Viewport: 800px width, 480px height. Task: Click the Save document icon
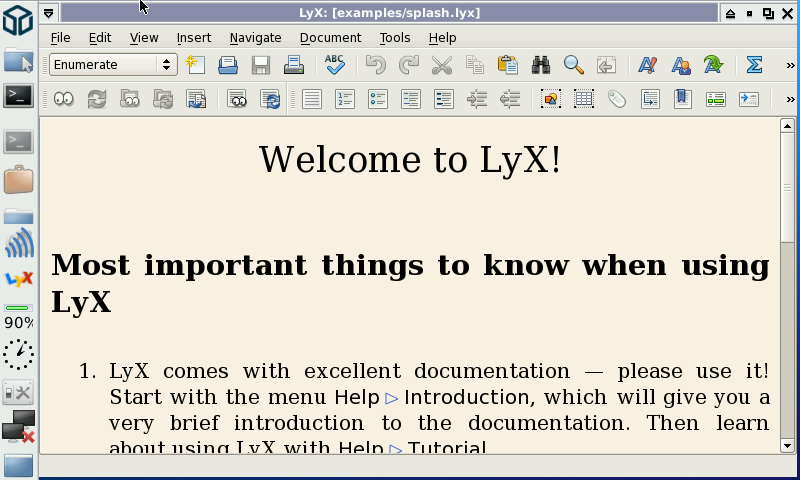(261, 65)
